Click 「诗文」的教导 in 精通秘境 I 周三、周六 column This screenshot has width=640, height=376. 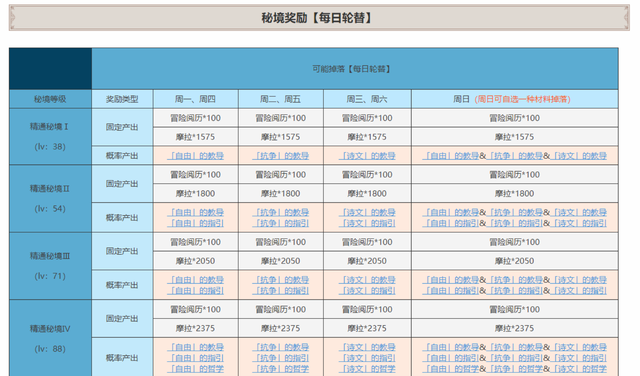(367, 156)
